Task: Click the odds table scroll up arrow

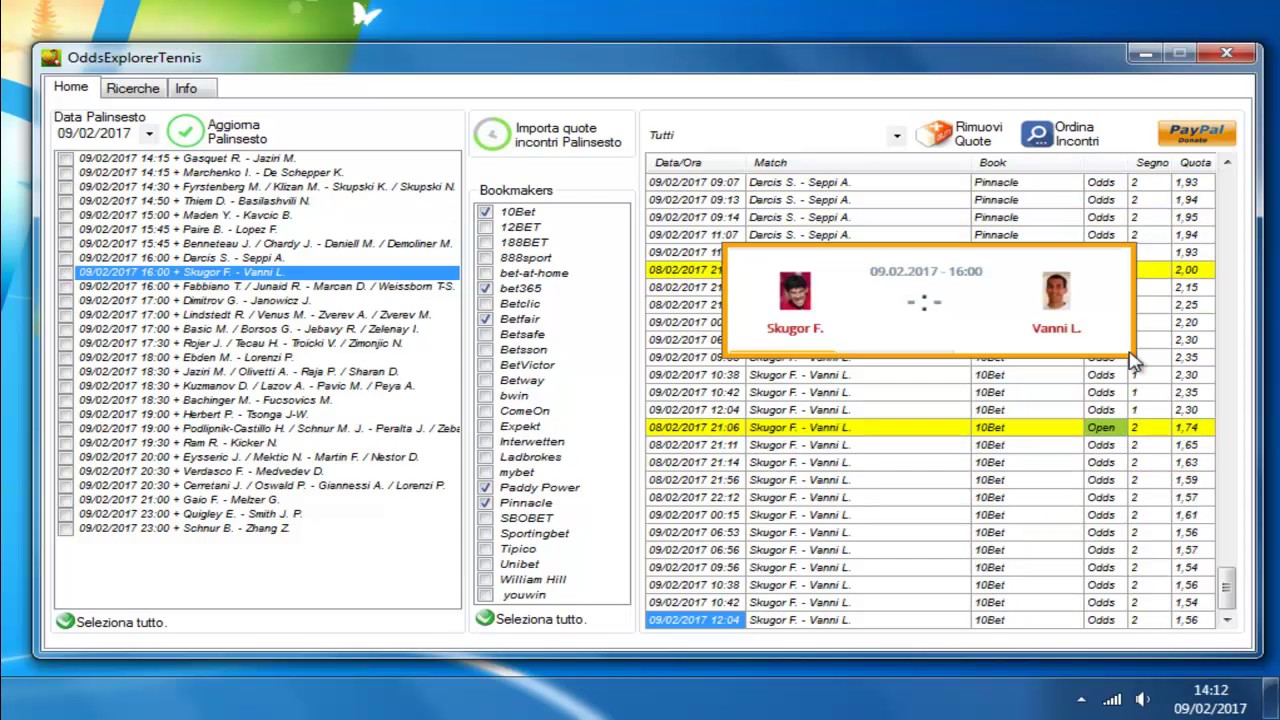Action: click(1227, 163)
